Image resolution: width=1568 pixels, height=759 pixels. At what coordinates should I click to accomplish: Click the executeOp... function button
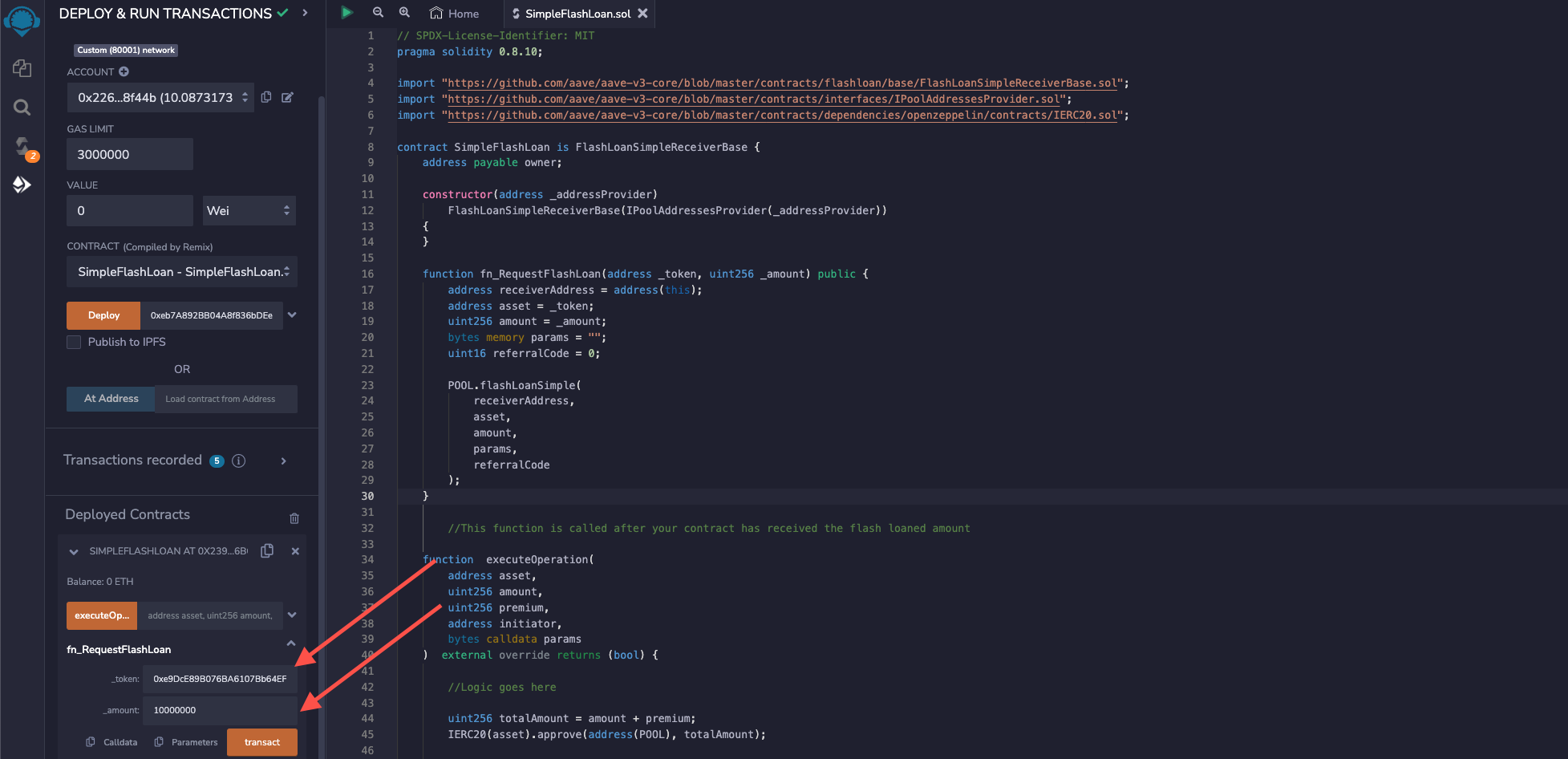(102, 615)
